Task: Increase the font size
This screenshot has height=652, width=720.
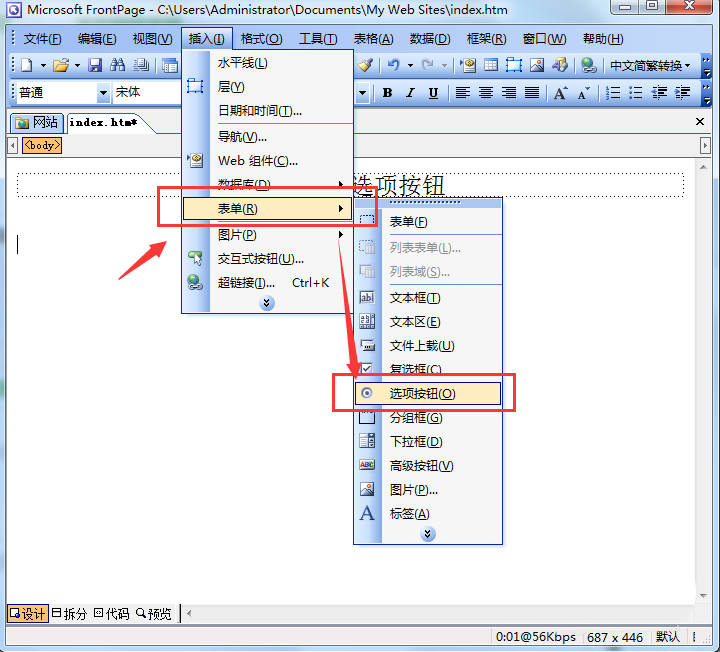Action: point(560,93)
